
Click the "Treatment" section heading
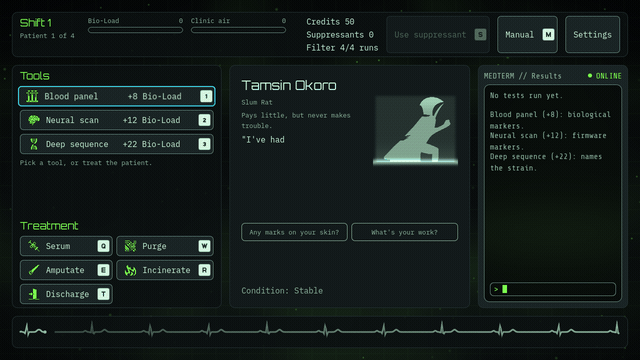(x=49, y=226)
